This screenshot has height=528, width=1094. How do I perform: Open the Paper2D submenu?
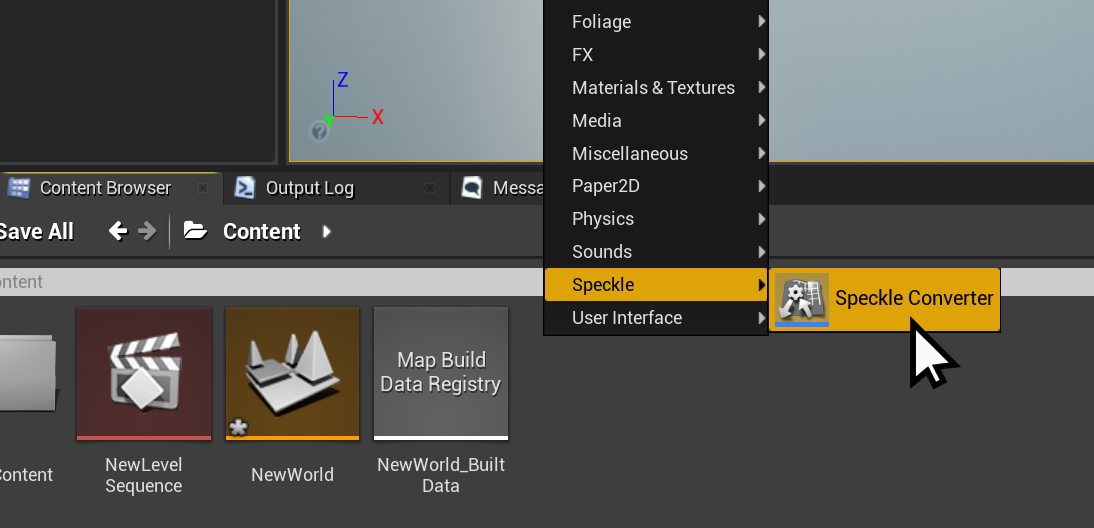click(x=656, y=186)
